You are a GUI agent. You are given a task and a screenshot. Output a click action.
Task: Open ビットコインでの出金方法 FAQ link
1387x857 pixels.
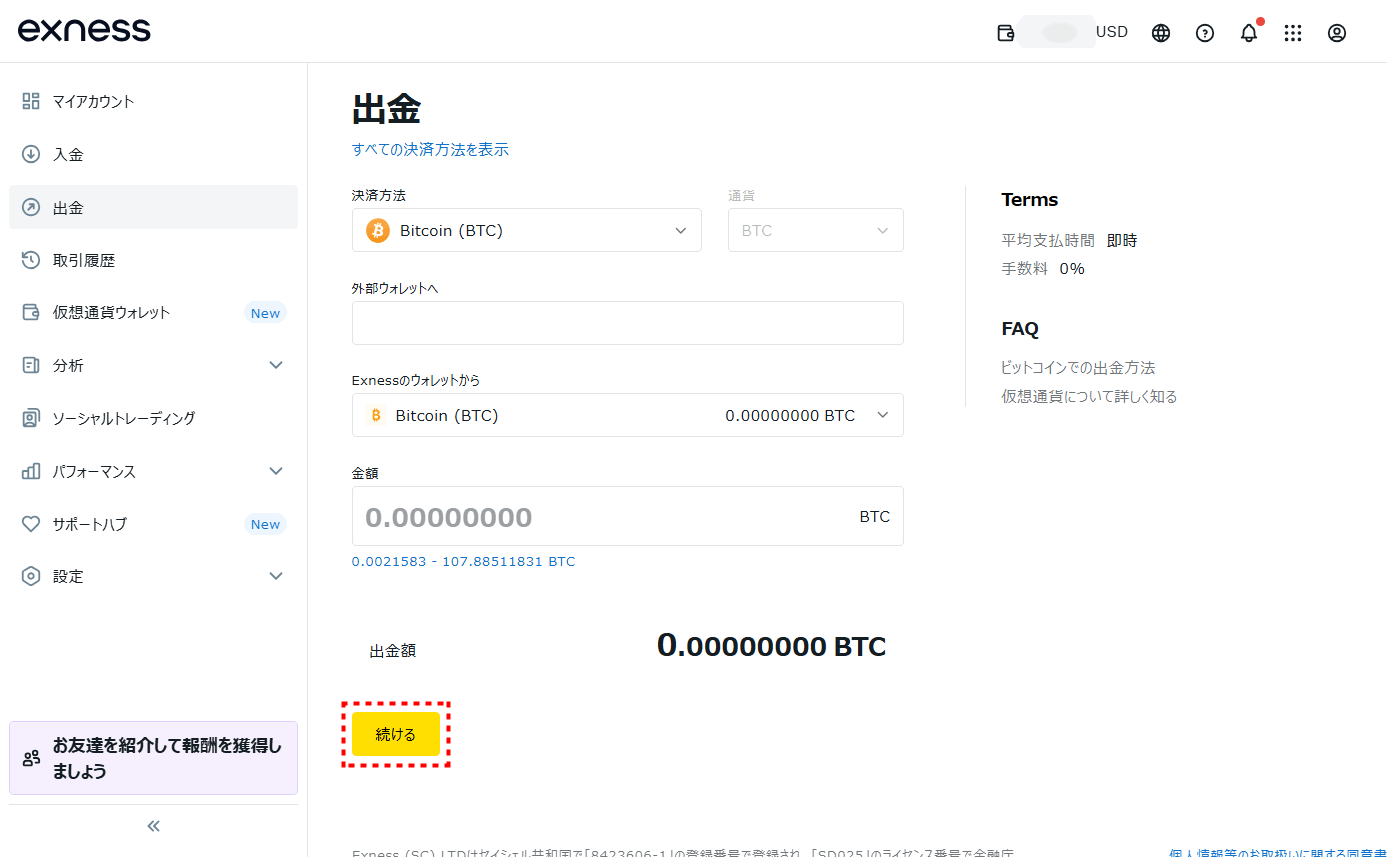pyautogui.click(x=1078, y=367)
